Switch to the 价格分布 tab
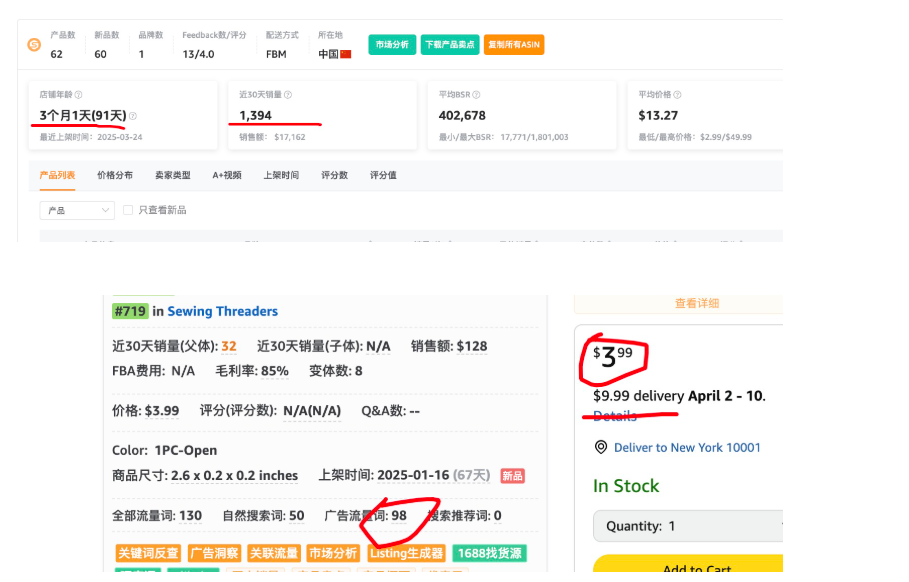The height and width of the screenshot is (582, 909). point(114,175)
